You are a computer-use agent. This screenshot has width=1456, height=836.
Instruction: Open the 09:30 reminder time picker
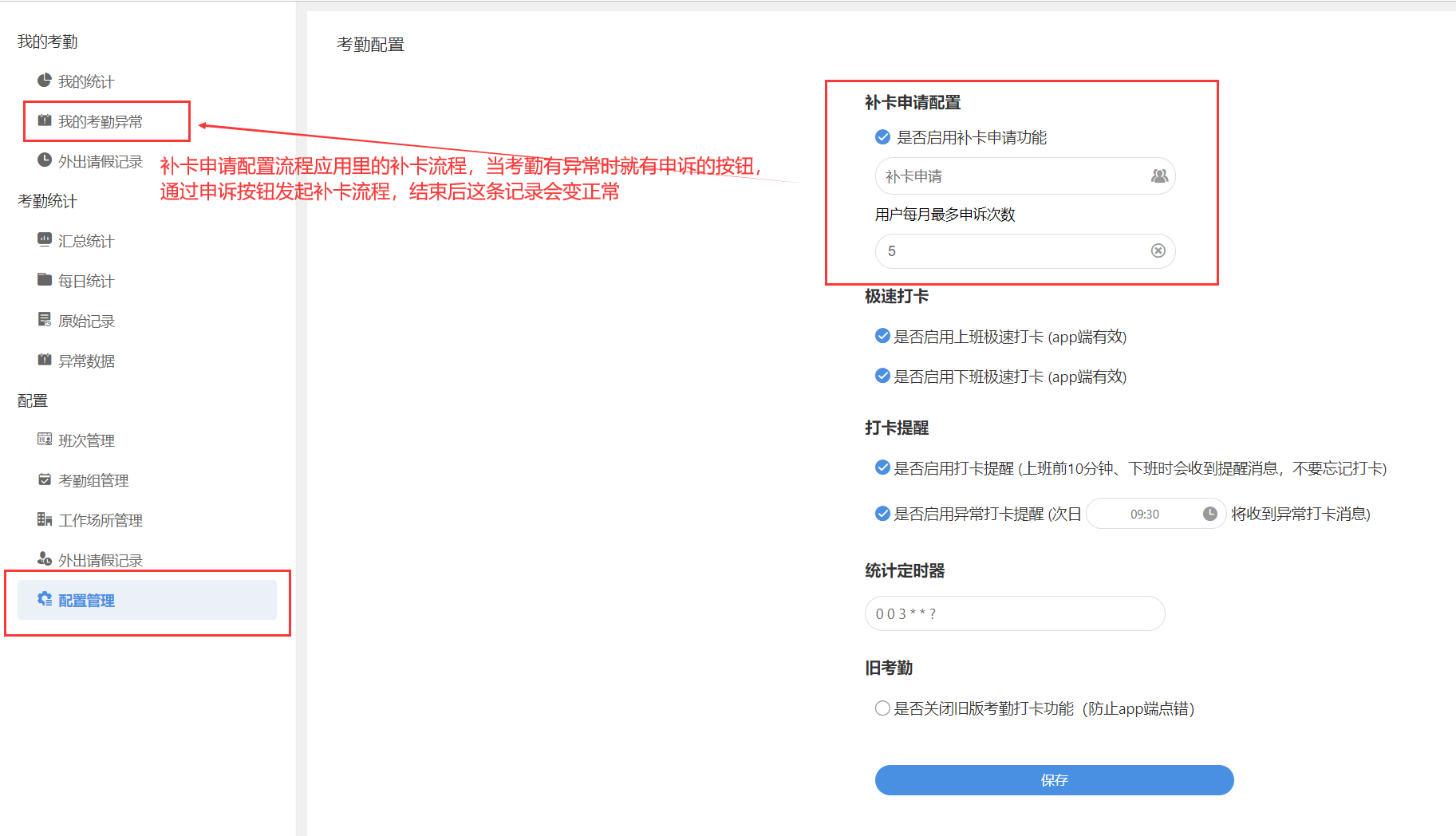tap(1156, 514)
